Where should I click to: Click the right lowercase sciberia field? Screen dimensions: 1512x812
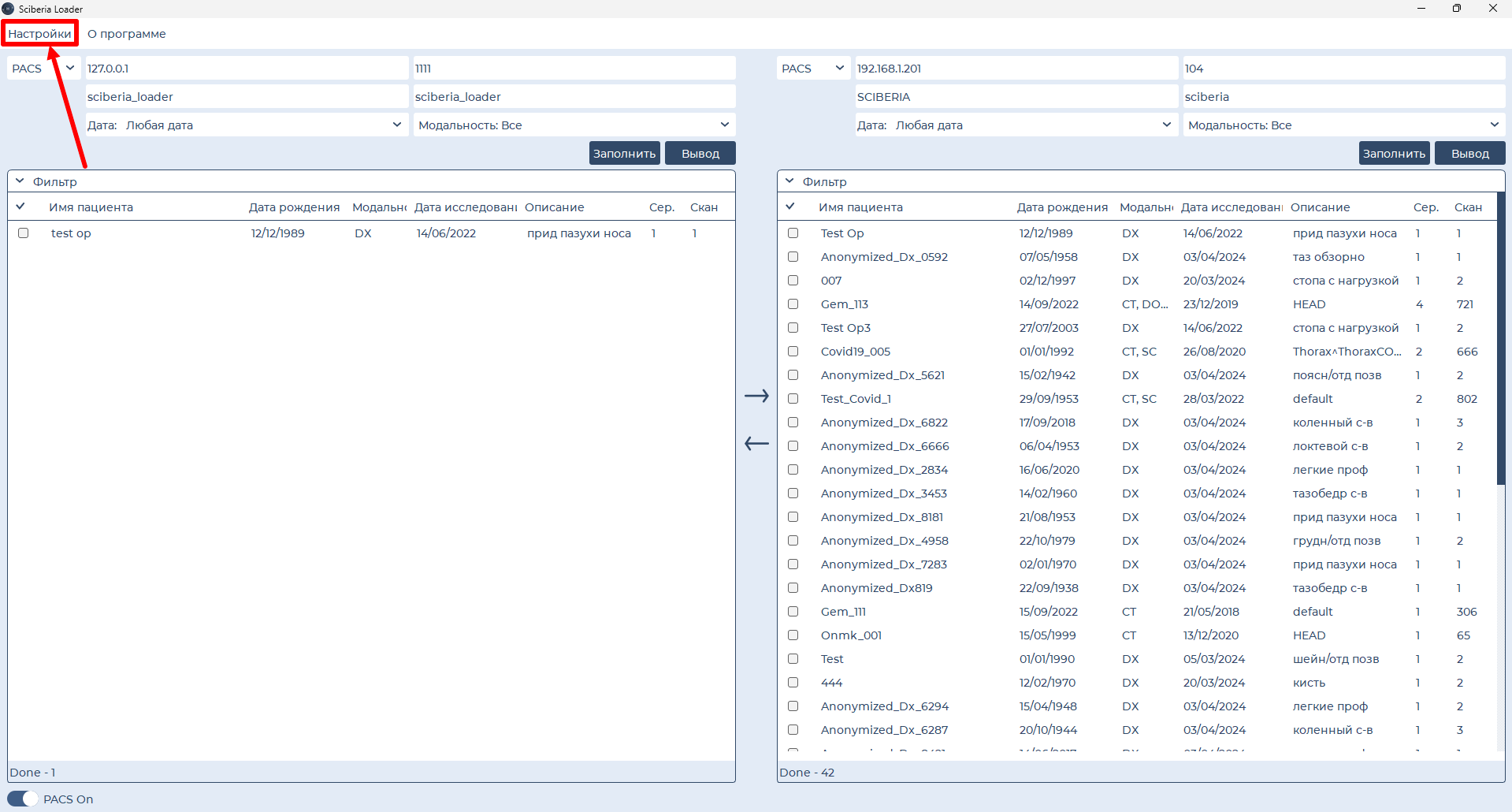click(x=1344, y=97)
